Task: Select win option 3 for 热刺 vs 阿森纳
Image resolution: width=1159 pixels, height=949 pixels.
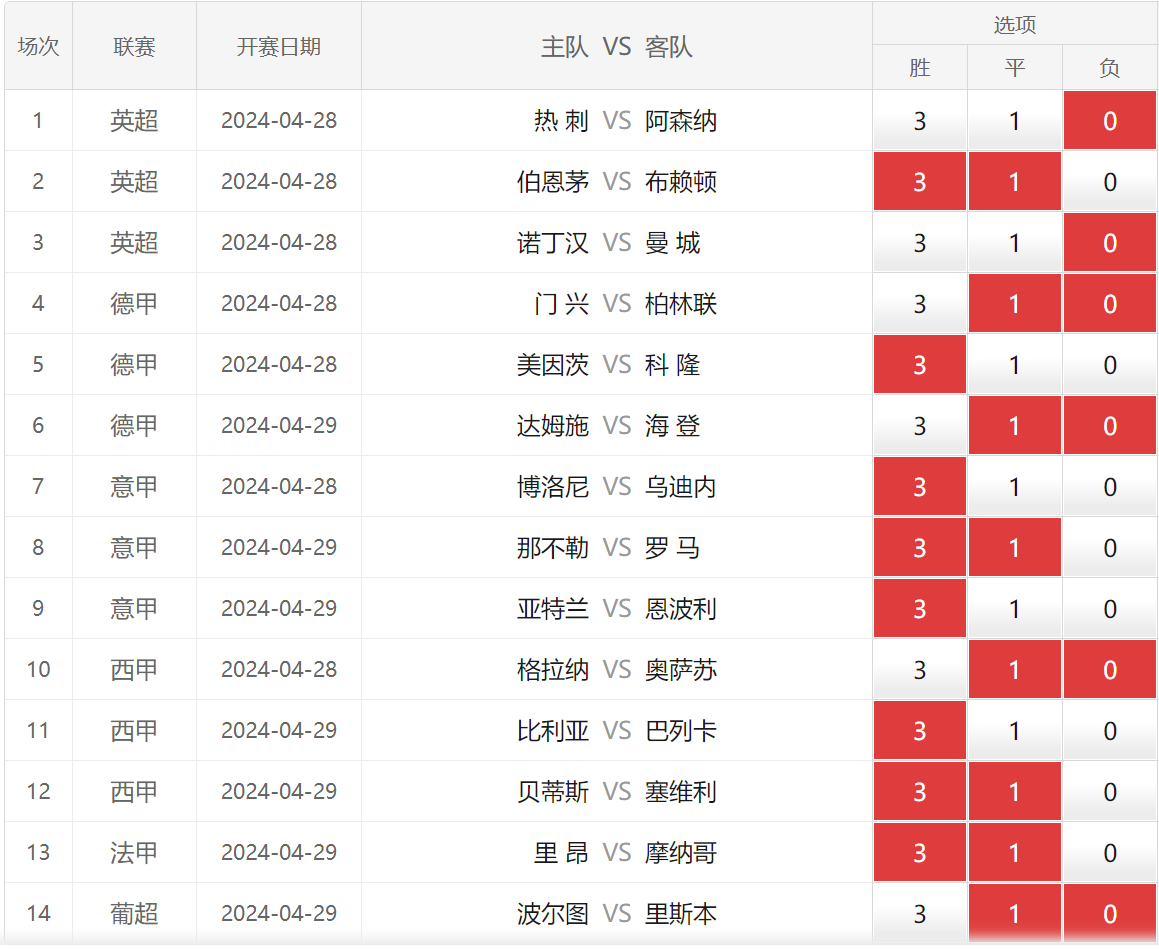Action: (920, 120)
